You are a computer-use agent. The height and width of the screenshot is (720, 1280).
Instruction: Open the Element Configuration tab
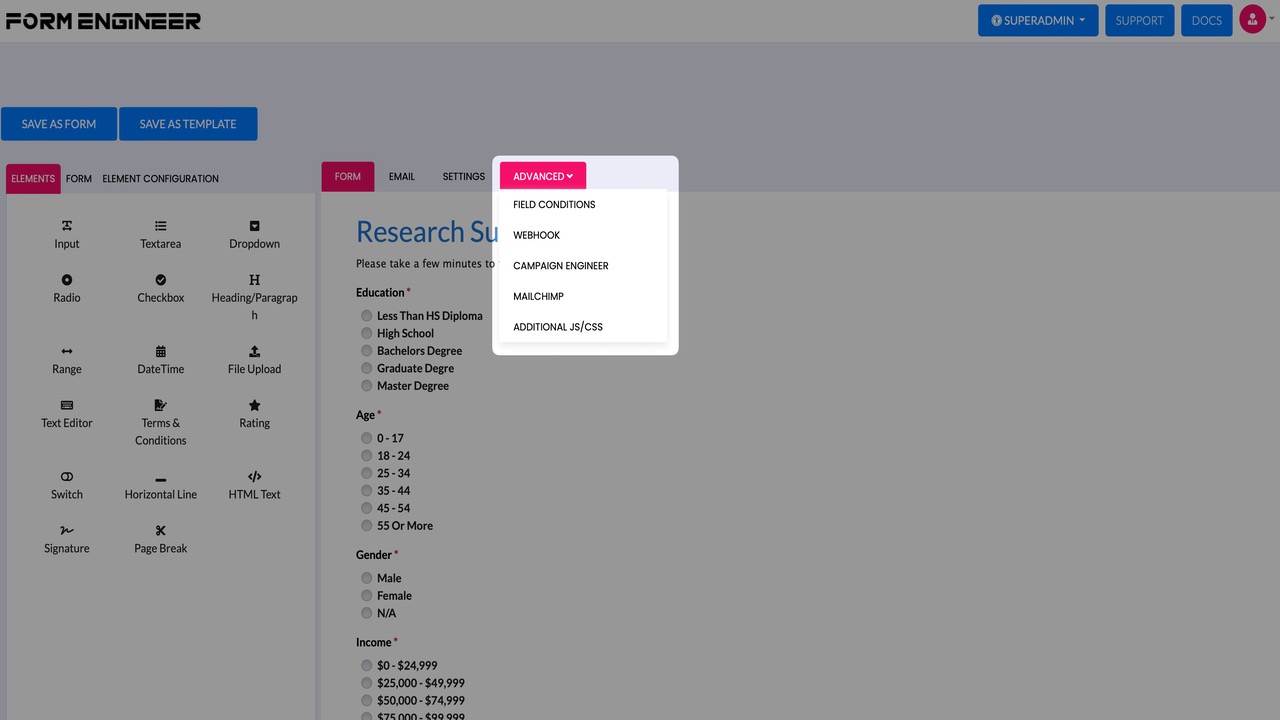coord(160,179)
